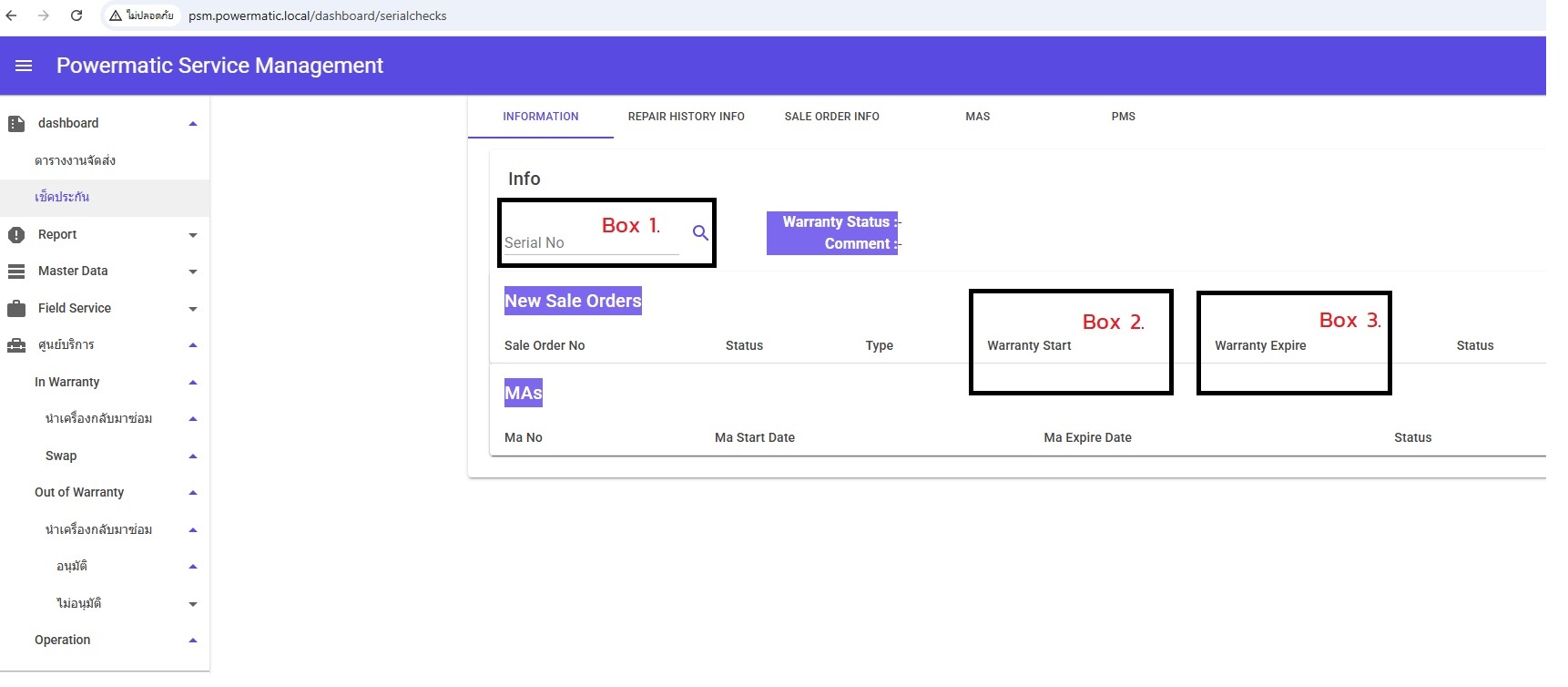Open the hamburger navigation menu

(x=24, y=66)
